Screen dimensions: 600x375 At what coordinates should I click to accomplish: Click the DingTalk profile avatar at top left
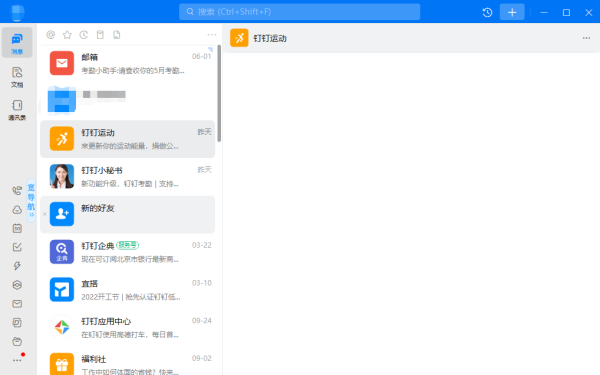(x=17, y=12)
